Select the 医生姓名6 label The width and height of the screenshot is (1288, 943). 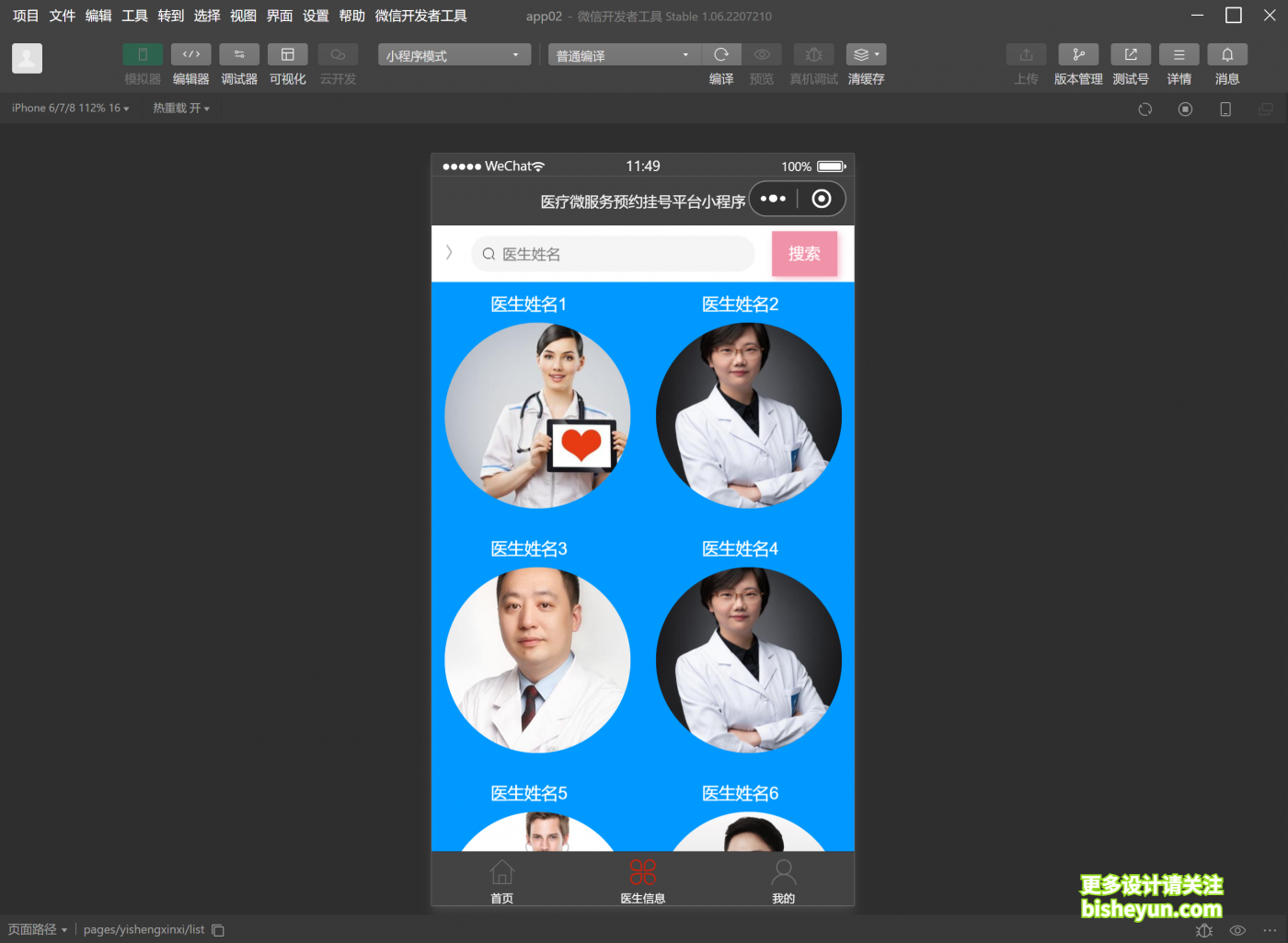click(x=741, y=794)
